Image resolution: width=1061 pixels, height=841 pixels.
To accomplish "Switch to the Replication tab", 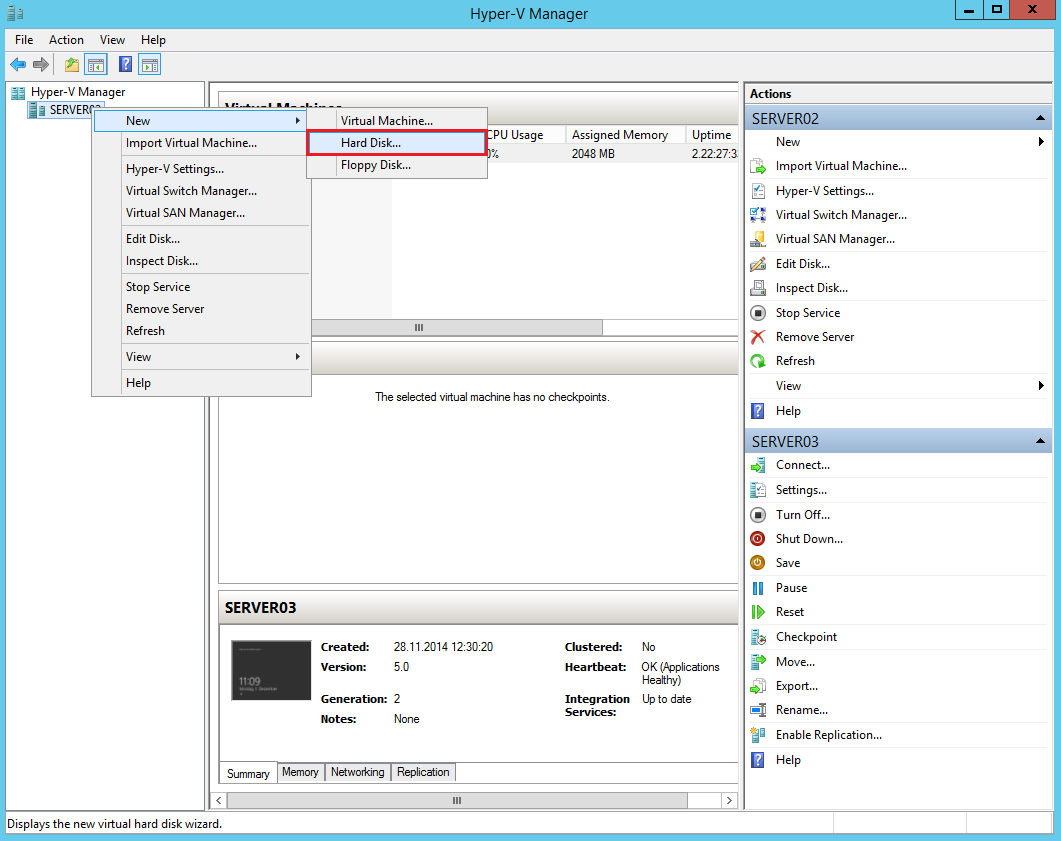I will (423, 772).
